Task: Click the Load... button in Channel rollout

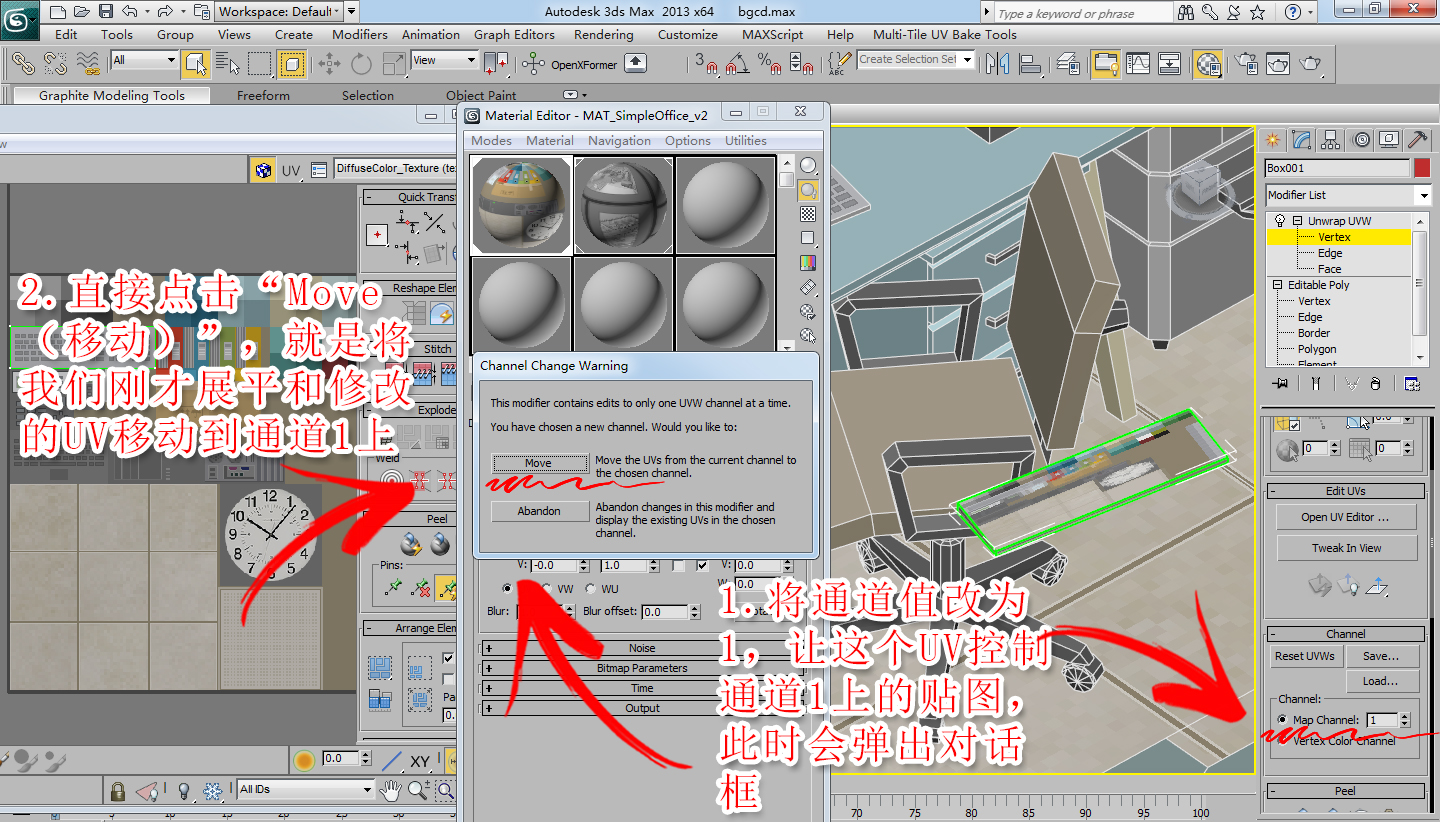Action: coord(1380,681)
